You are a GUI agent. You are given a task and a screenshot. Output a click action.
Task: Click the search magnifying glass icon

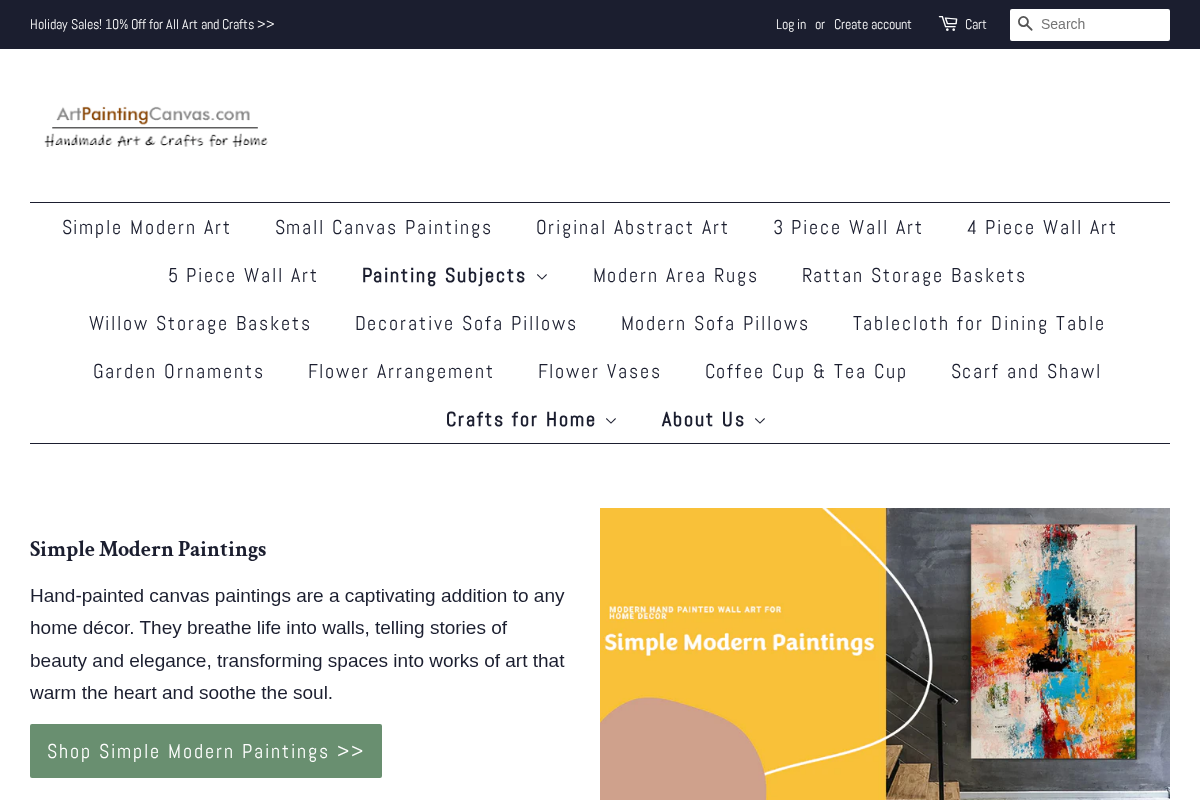click(1027, 24)
